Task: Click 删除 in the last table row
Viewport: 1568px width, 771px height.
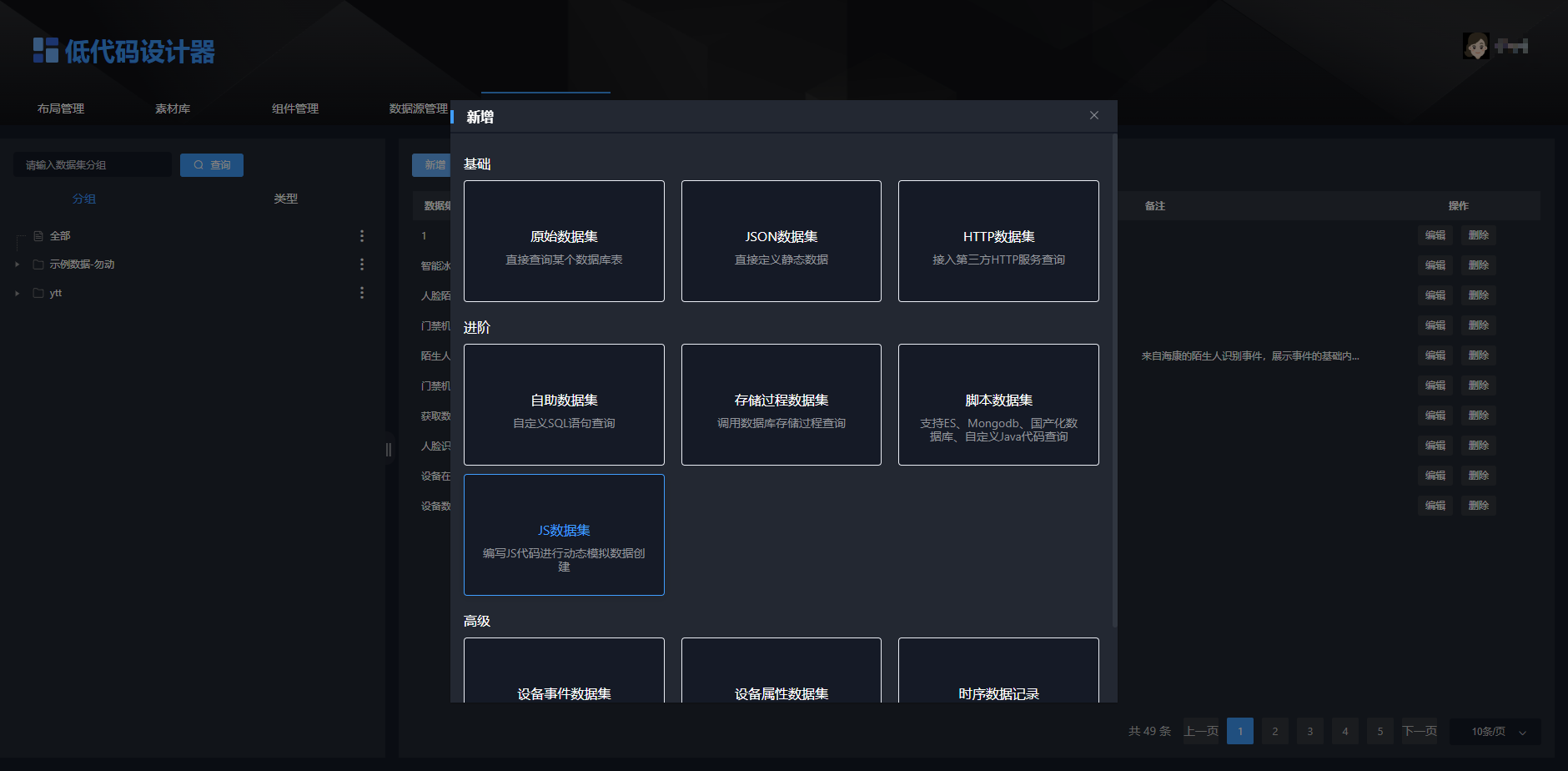Action: click(1479, 506)
